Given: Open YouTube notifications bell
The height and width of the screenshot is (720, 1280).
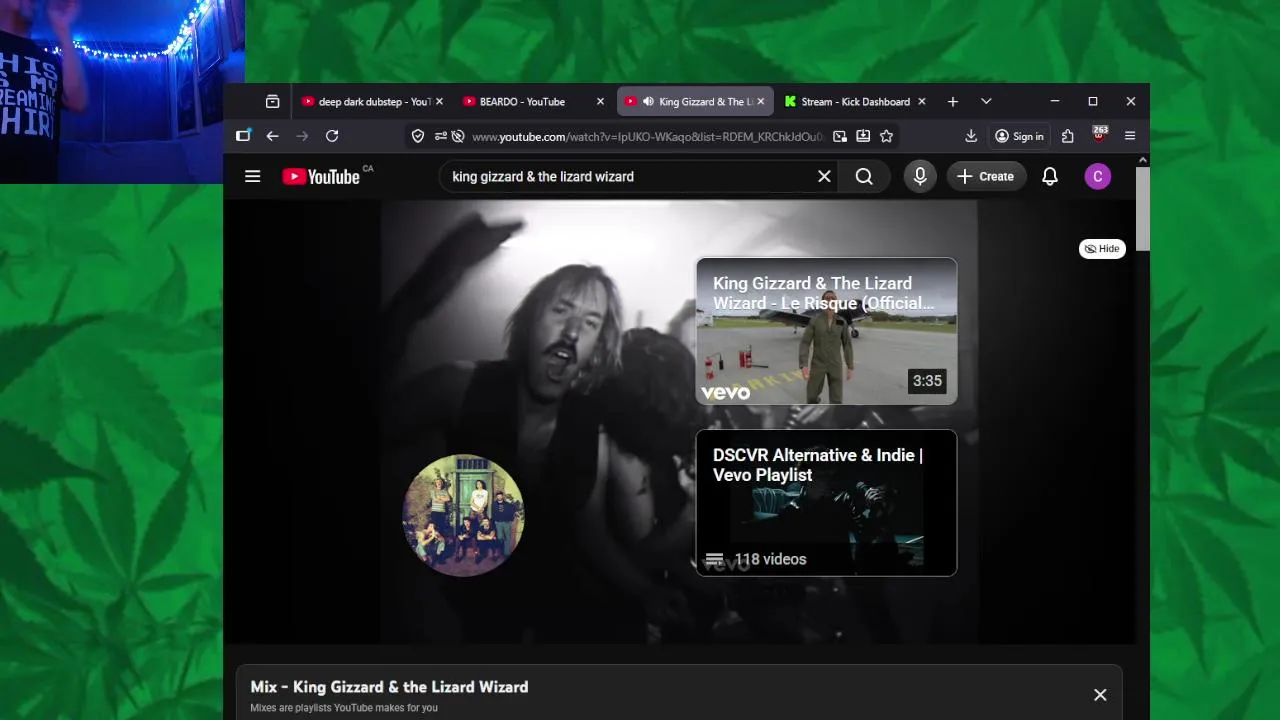Looking at the screenshot, I should pos(1050,176).
